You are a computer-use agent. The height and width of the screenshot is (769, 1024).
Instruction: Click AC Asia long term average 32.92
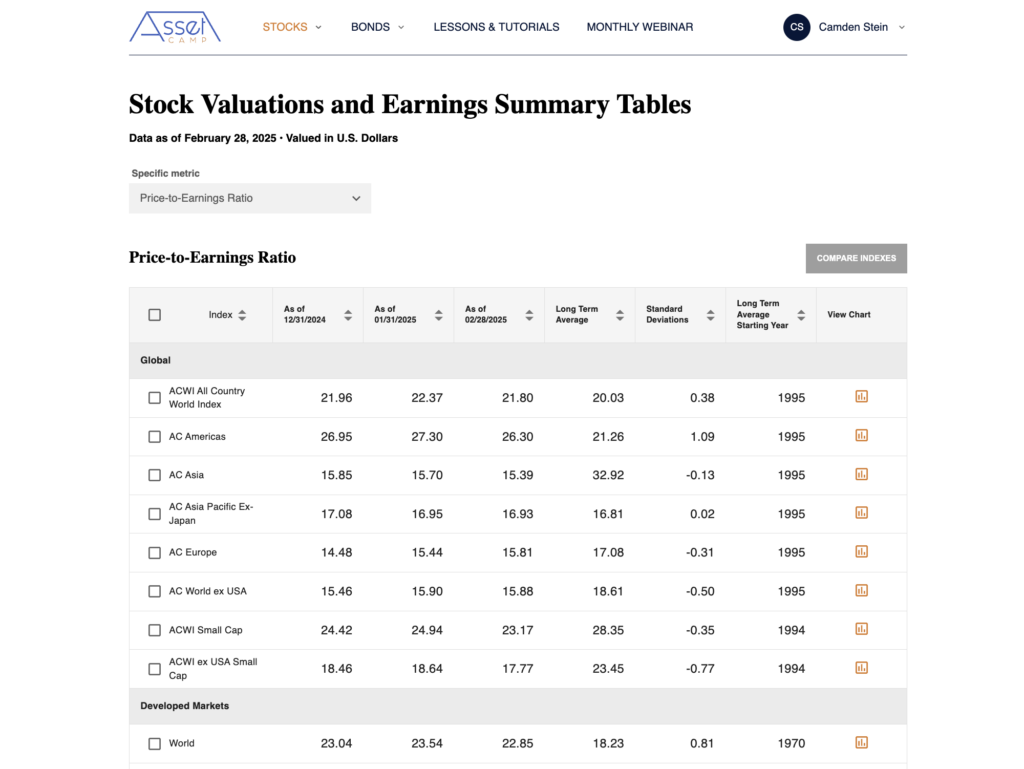pos(608,475)
